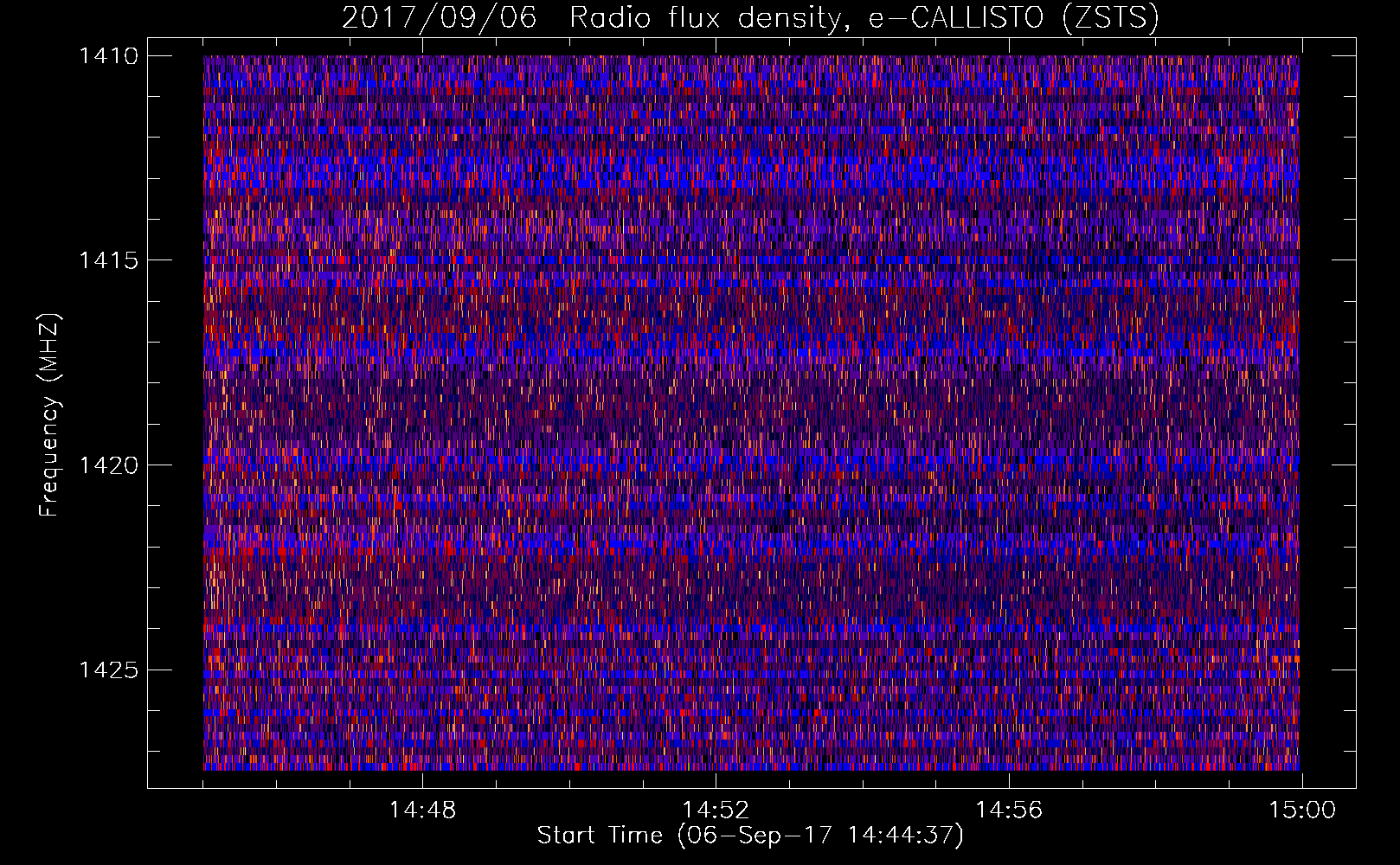The width and height of the screenshot is (1400, 865).
Task: Select the 1425 frequency axis label
Action: 108,670
